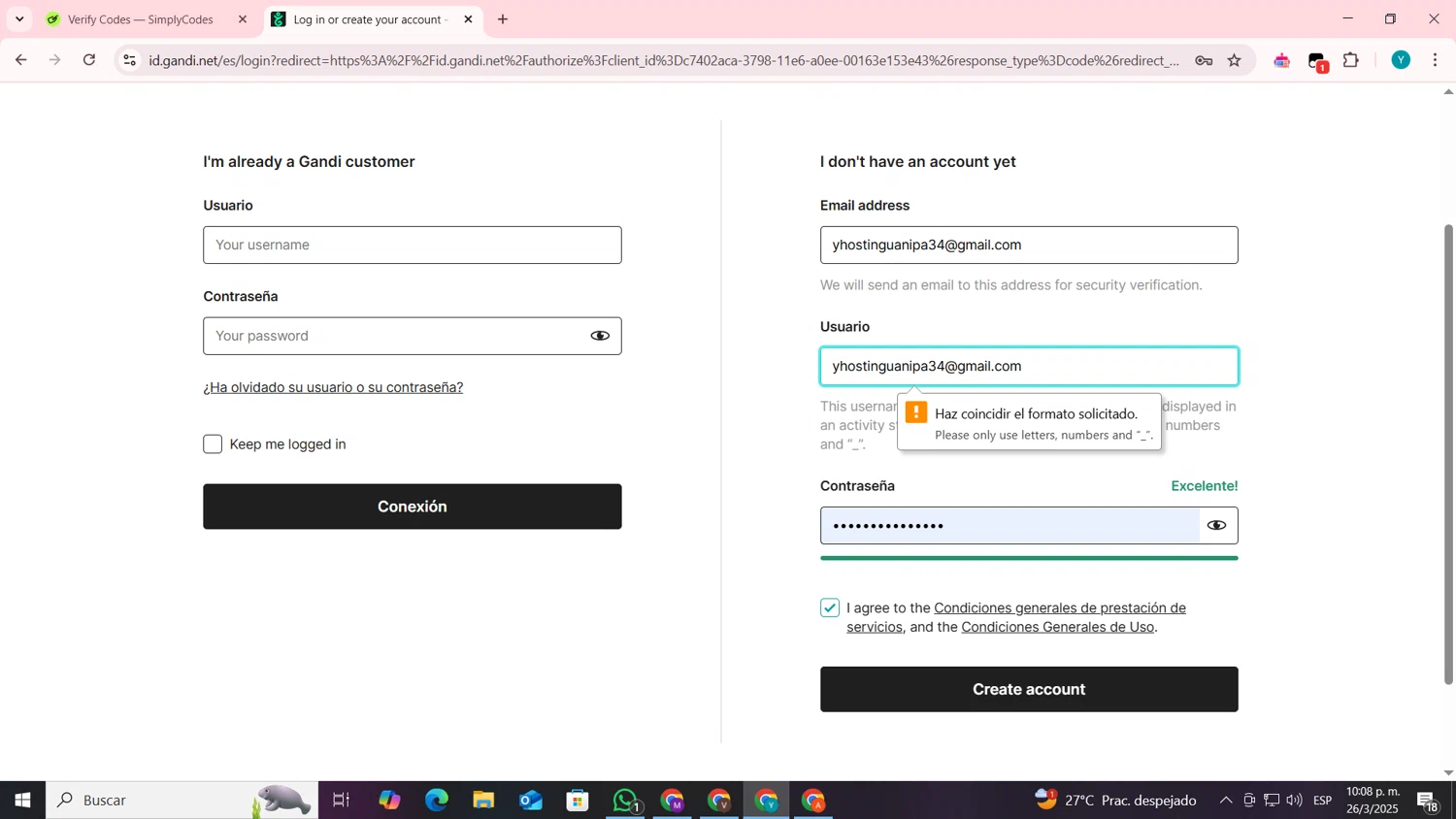The width and height of the screenshot is (1456, 819).
Task: View site information icon in address bar
Action: pyautogui.click(x=129, y=60)
